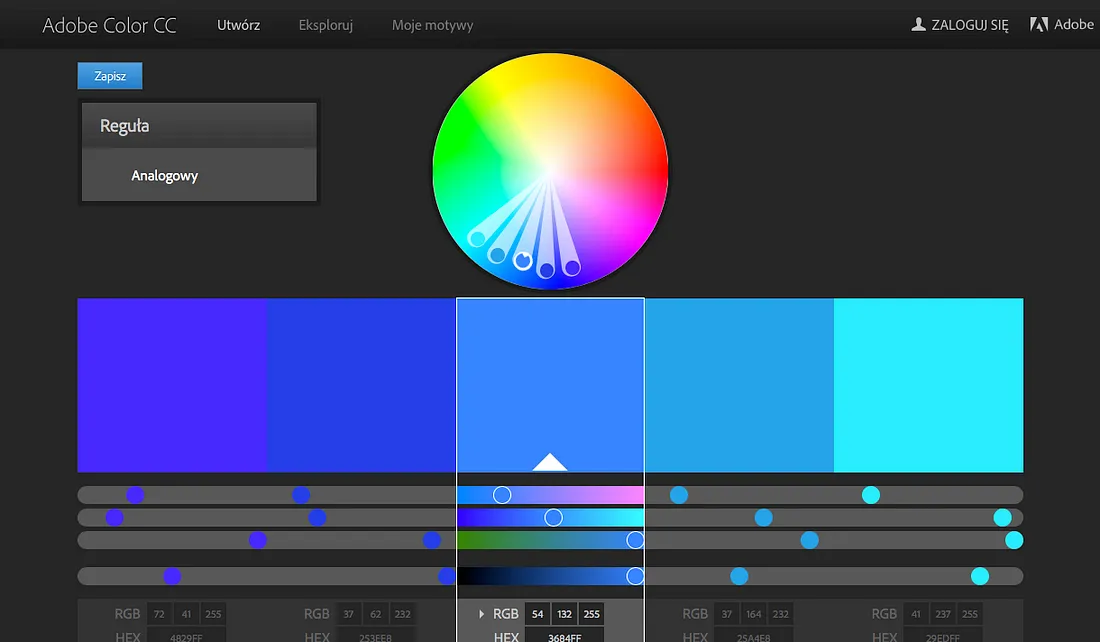This screenshot has width=1100, height=642.
Task: Click the handle on the blue-pink gradient slider
Action: tap(502, 495)
